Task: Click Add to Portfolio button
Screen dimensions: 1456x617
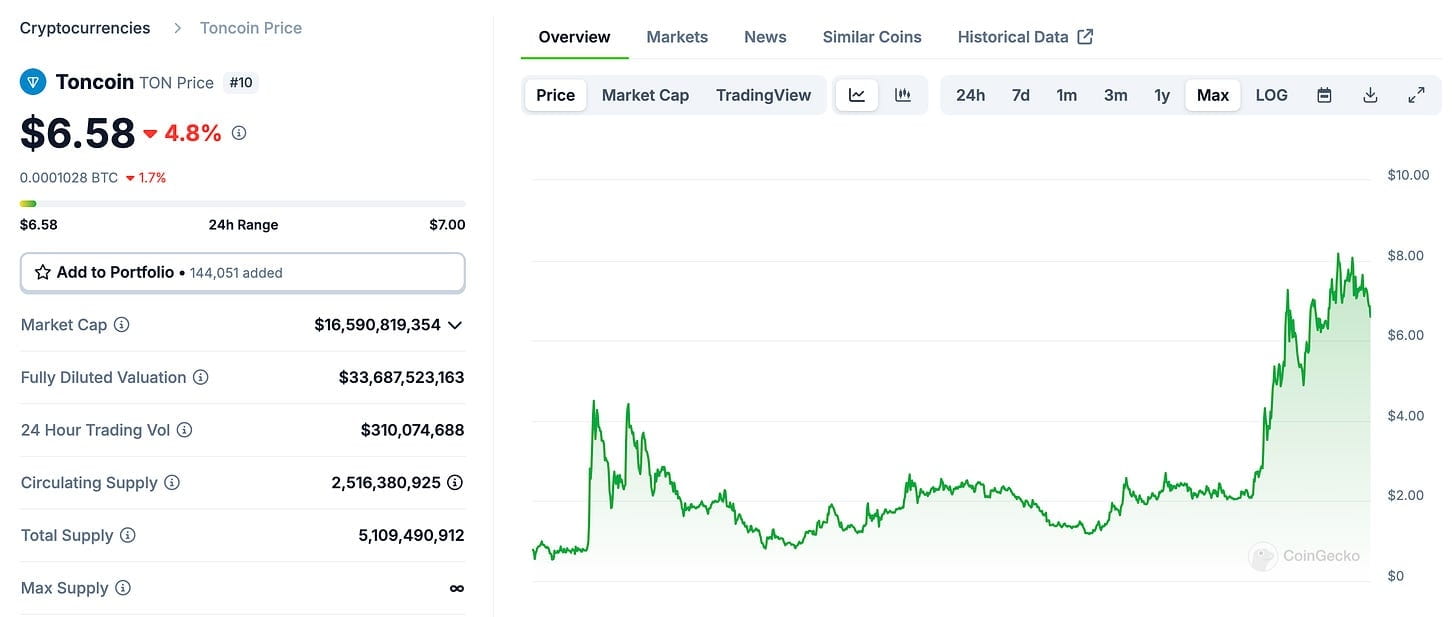Action: [242, 272]
